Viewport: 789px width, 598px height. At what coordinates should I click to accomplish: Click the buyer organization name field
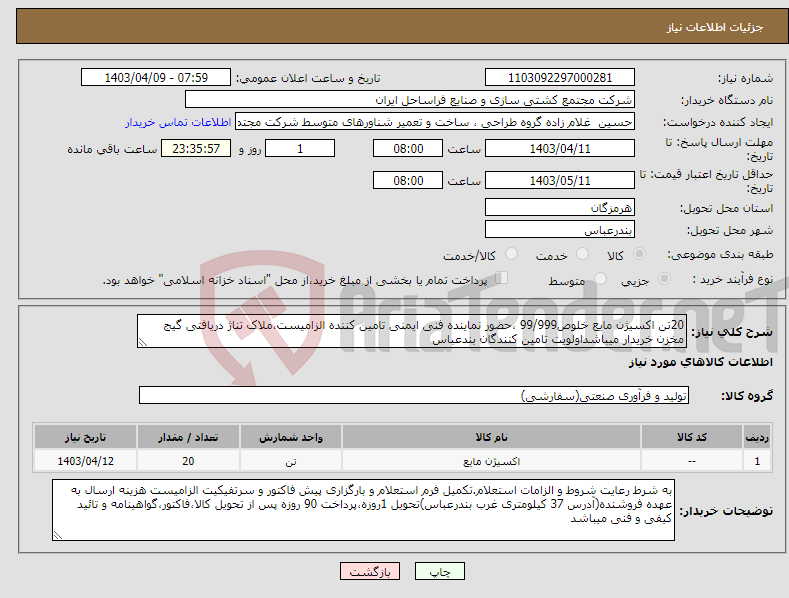pyautogui.click(x=410, y=100)
